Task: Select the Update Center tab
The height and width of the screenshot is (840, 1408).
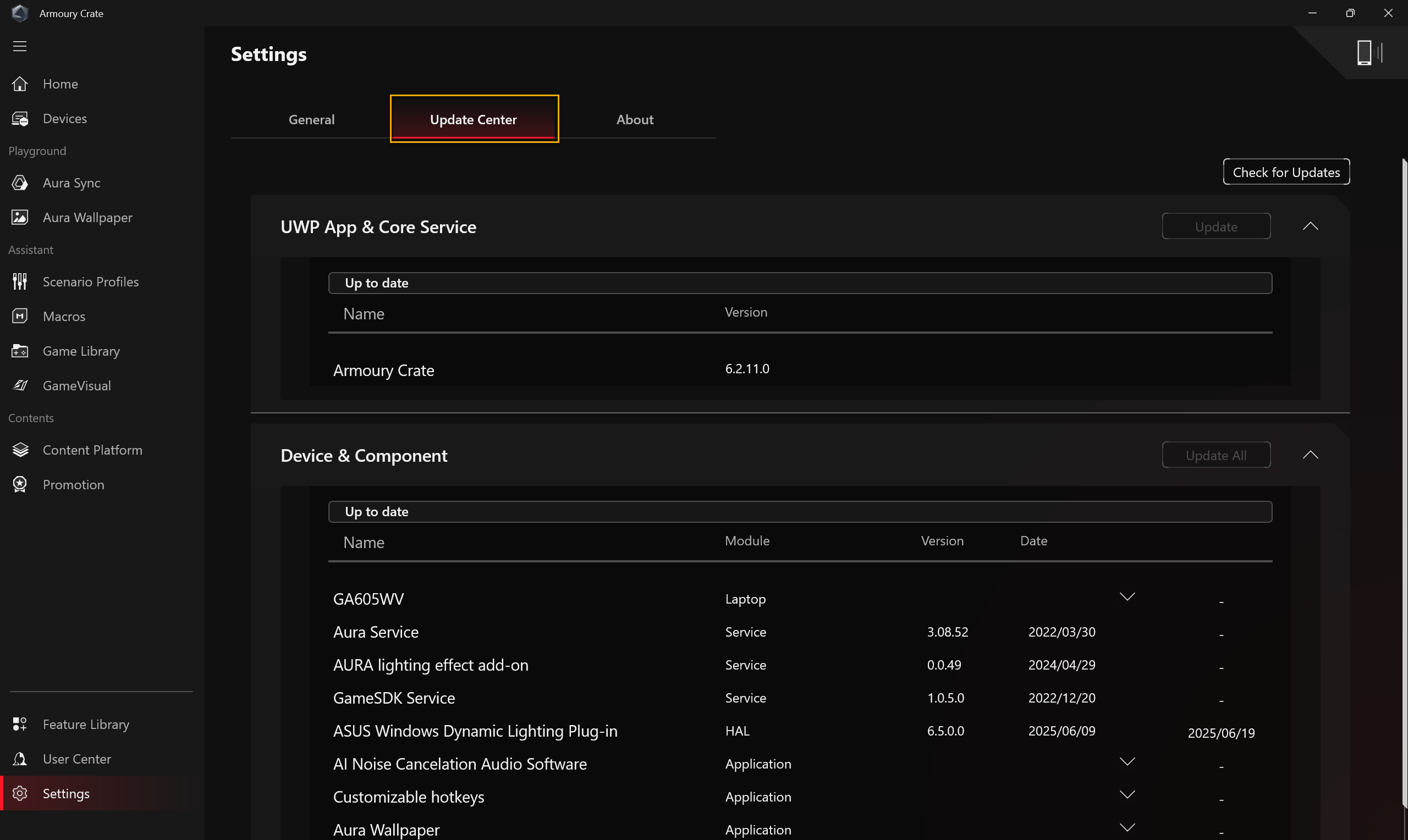Action: click(x=474, y=119)
